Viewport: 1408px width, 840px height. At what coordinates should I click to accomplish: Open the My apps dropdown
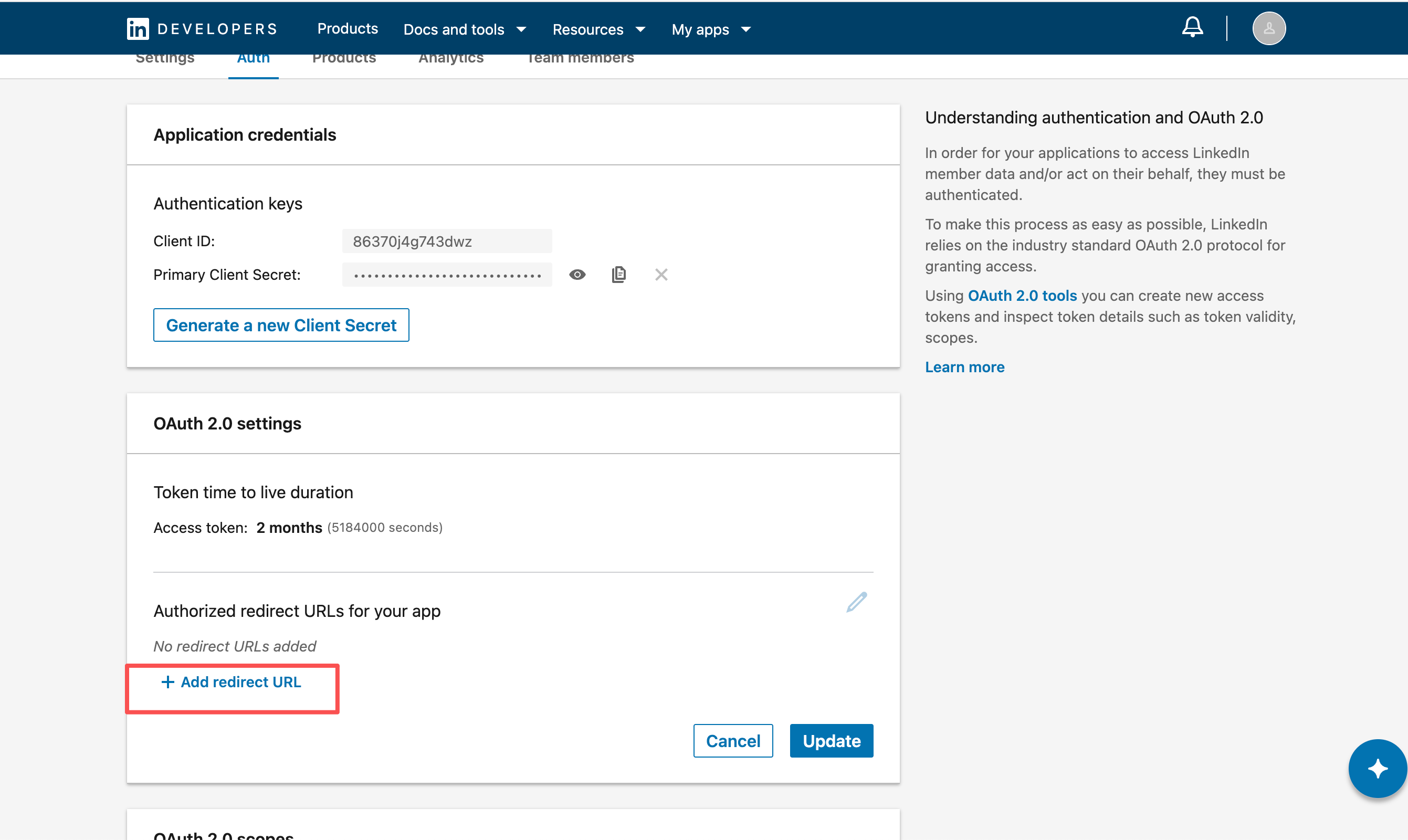pos(711,29)
